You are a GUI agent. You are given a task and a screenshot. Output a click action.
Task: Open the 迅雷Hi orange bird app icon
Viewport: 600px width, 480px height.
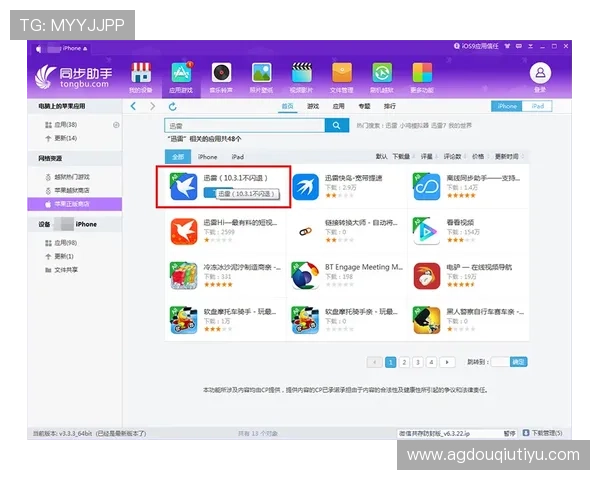[x=184, y=231]
